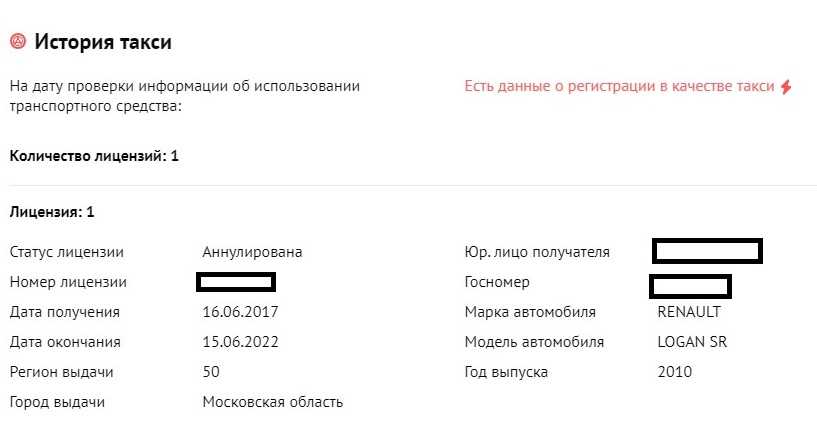817x435 pixels.
Task: Click the "Юр. лицо получателя" label
Action: click(537, 252)
